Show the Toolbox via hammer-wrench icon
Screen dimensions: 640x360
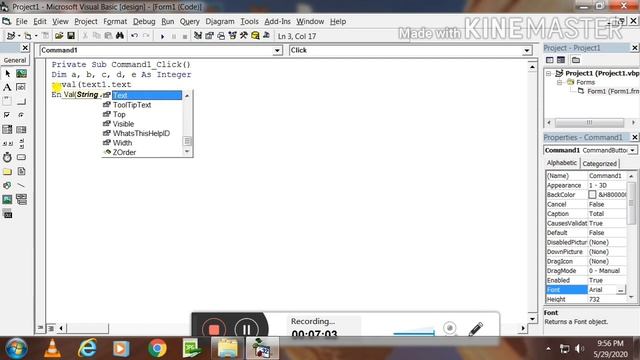[244, 36]
